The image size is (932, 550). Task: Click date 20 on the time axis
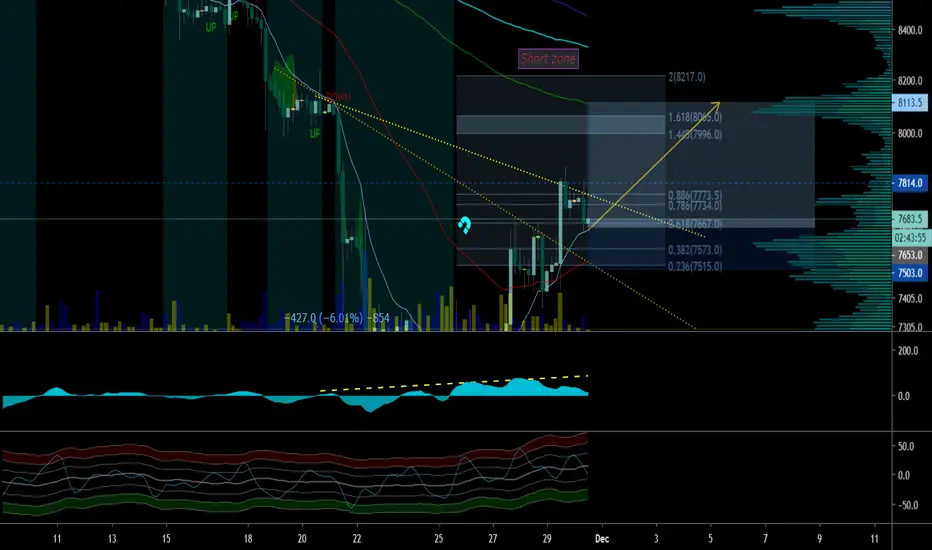[302, 539]
